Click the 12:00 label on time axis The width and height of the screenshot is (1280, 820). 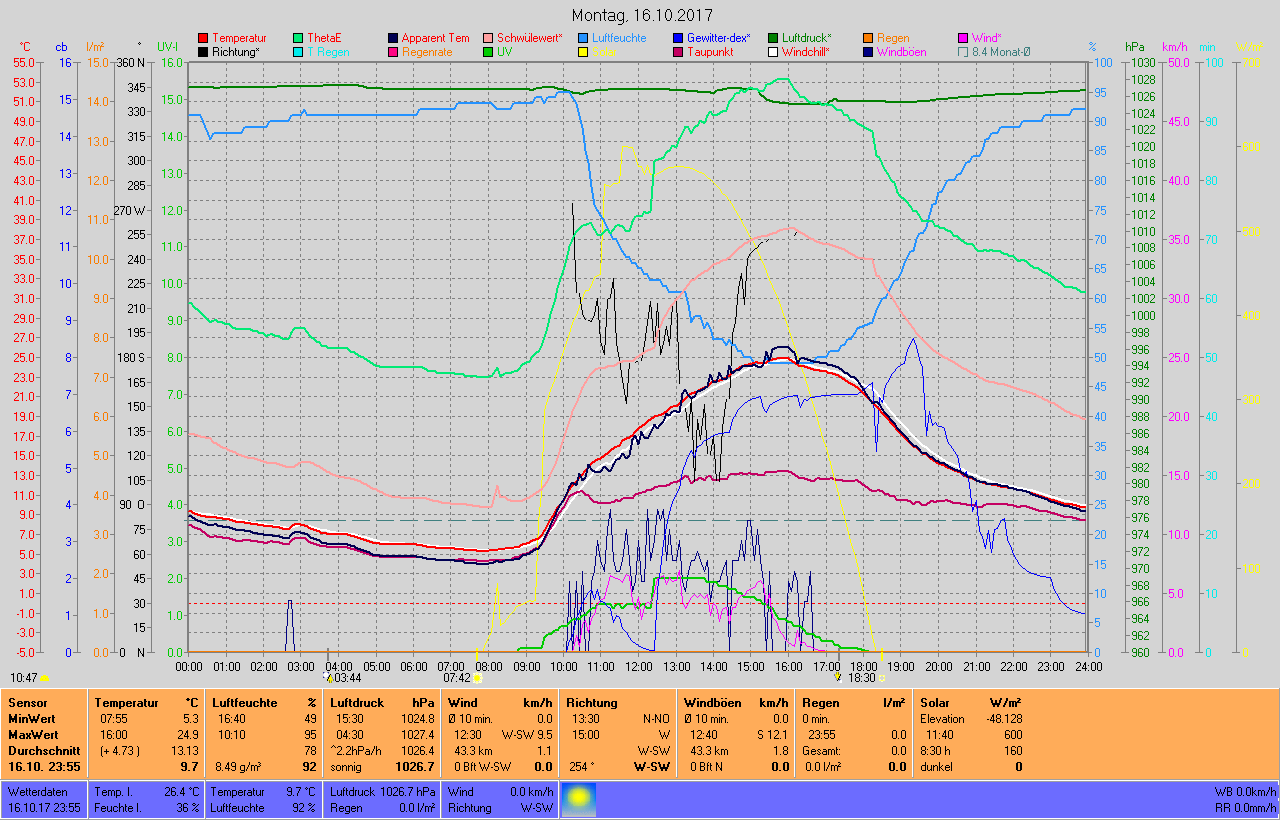coord(638,666)
